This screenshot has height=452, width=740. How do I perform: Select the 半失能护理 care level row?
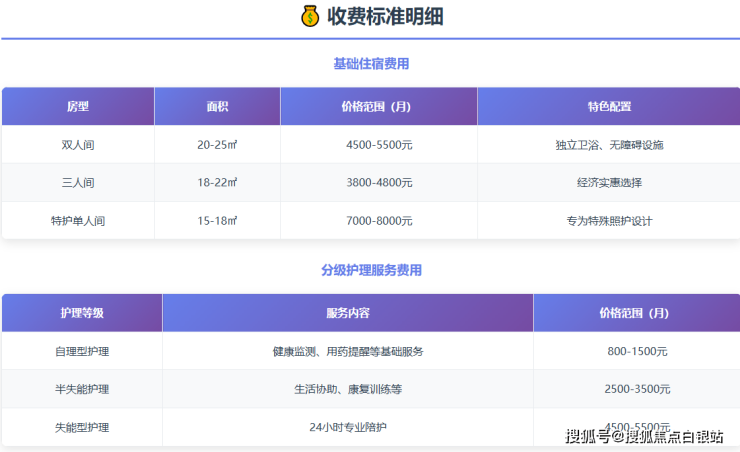pos(82,389)
